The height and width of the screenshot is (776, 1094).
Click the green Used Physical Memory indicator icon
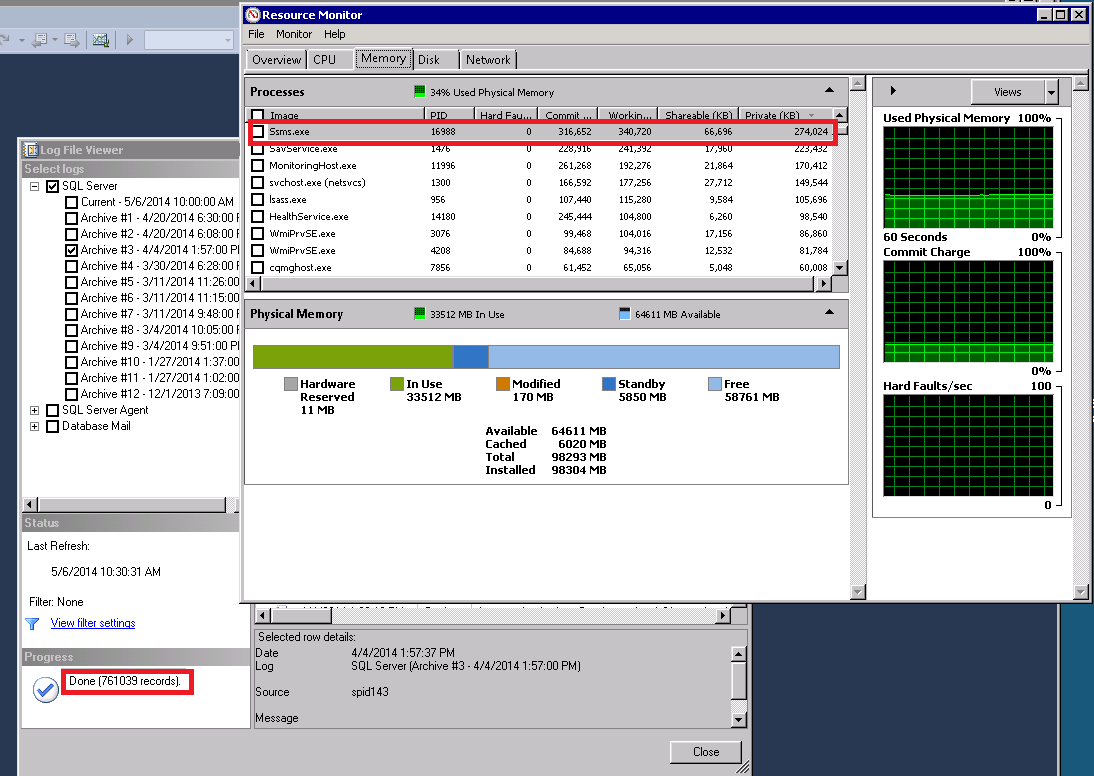[419, 91]
